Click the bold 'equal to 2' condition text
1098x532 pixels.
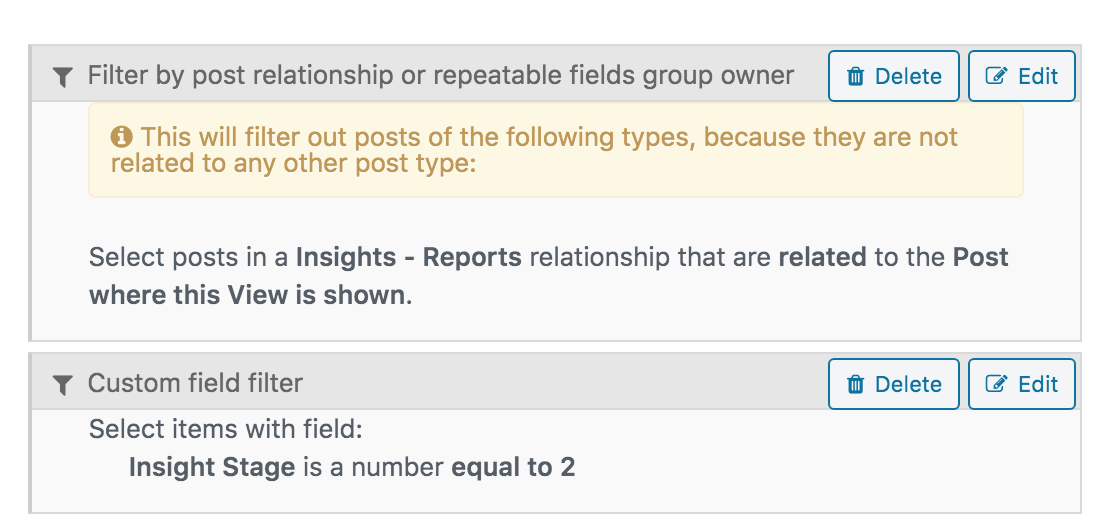pos(513,468)
